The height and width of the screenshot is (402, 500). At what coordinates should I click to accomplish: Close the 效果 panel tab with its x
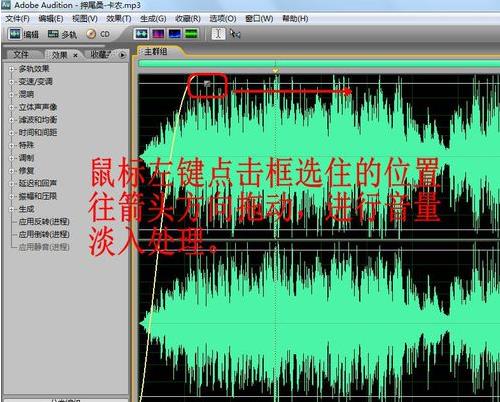click(x=75, y=55)
